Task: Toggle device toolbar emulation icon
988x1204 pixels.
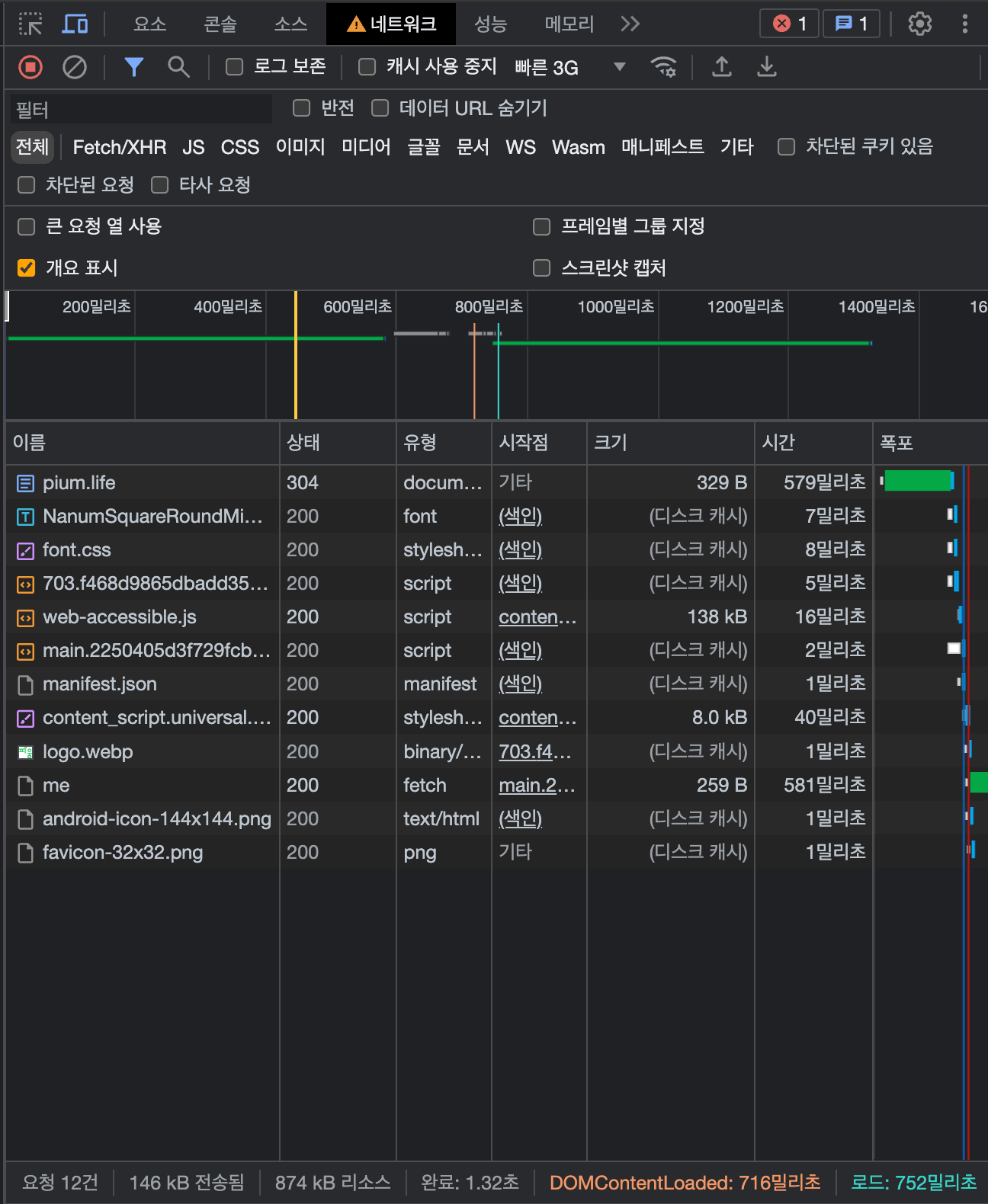Action: coord(75,24)
